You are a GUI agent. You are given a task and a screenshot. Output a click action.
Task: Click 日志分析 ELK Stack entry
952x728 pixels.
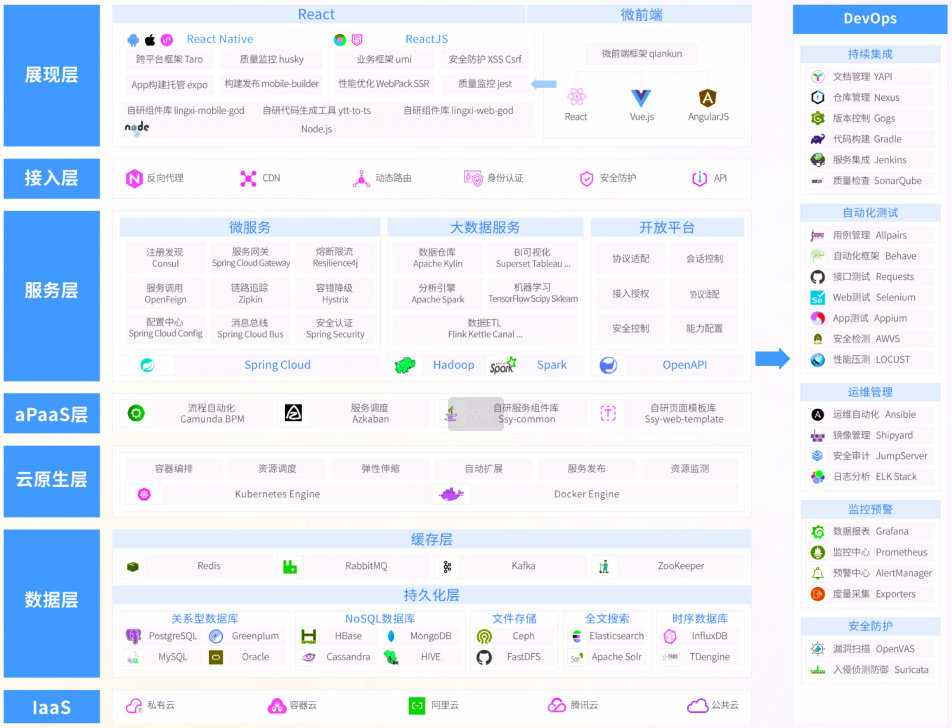[870, 477]
